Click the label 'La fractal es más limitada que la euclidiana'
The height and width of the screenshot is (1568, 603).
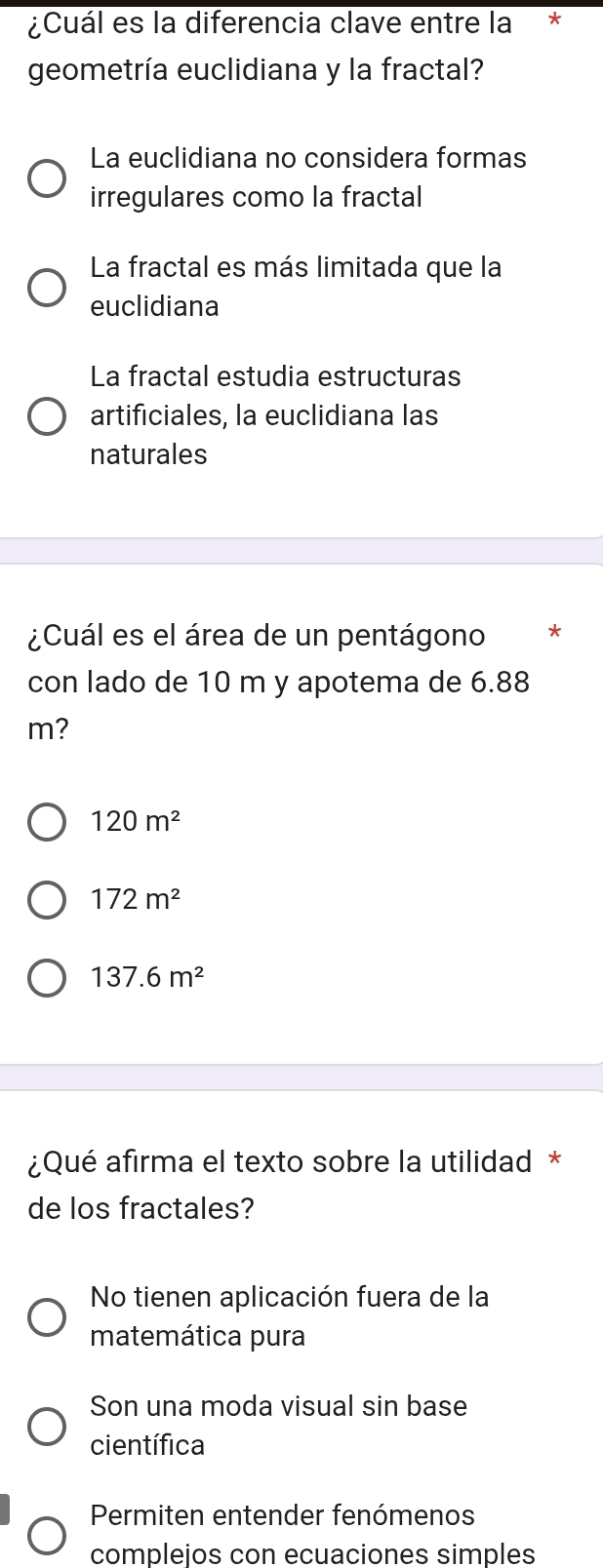[297, 287]
